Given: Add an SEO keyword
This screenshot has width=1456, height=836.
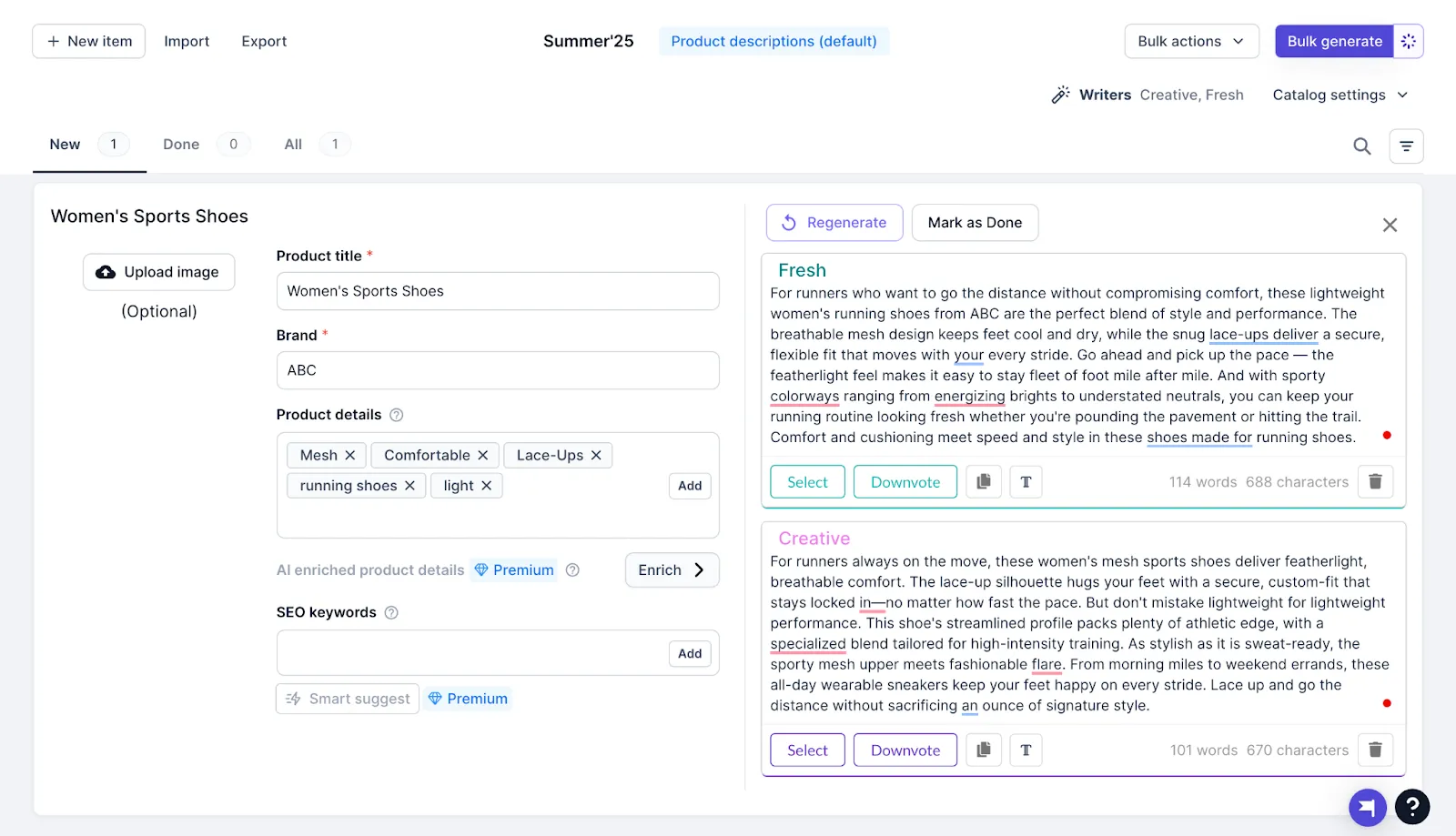Looking at the screenshot, I should [690, 653].
